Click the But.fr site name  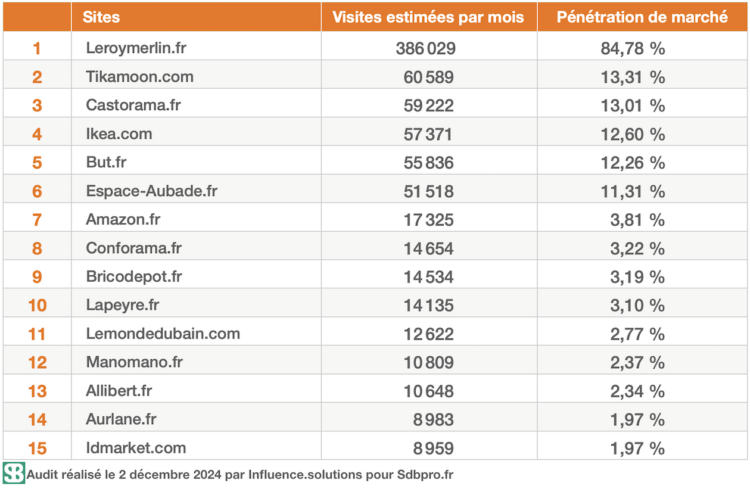pyautogui.click(x=106, y=162)
